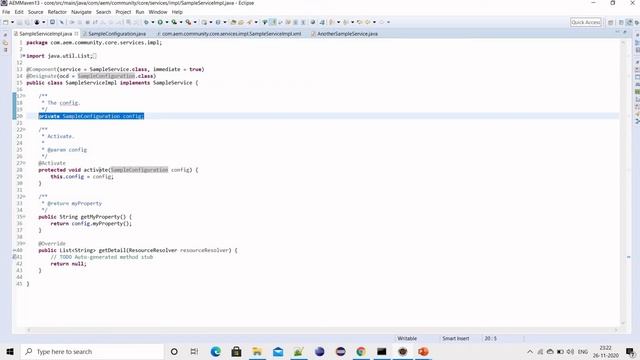Expand the Run launch dropdown arrow
640x360 pixels.
167,22
